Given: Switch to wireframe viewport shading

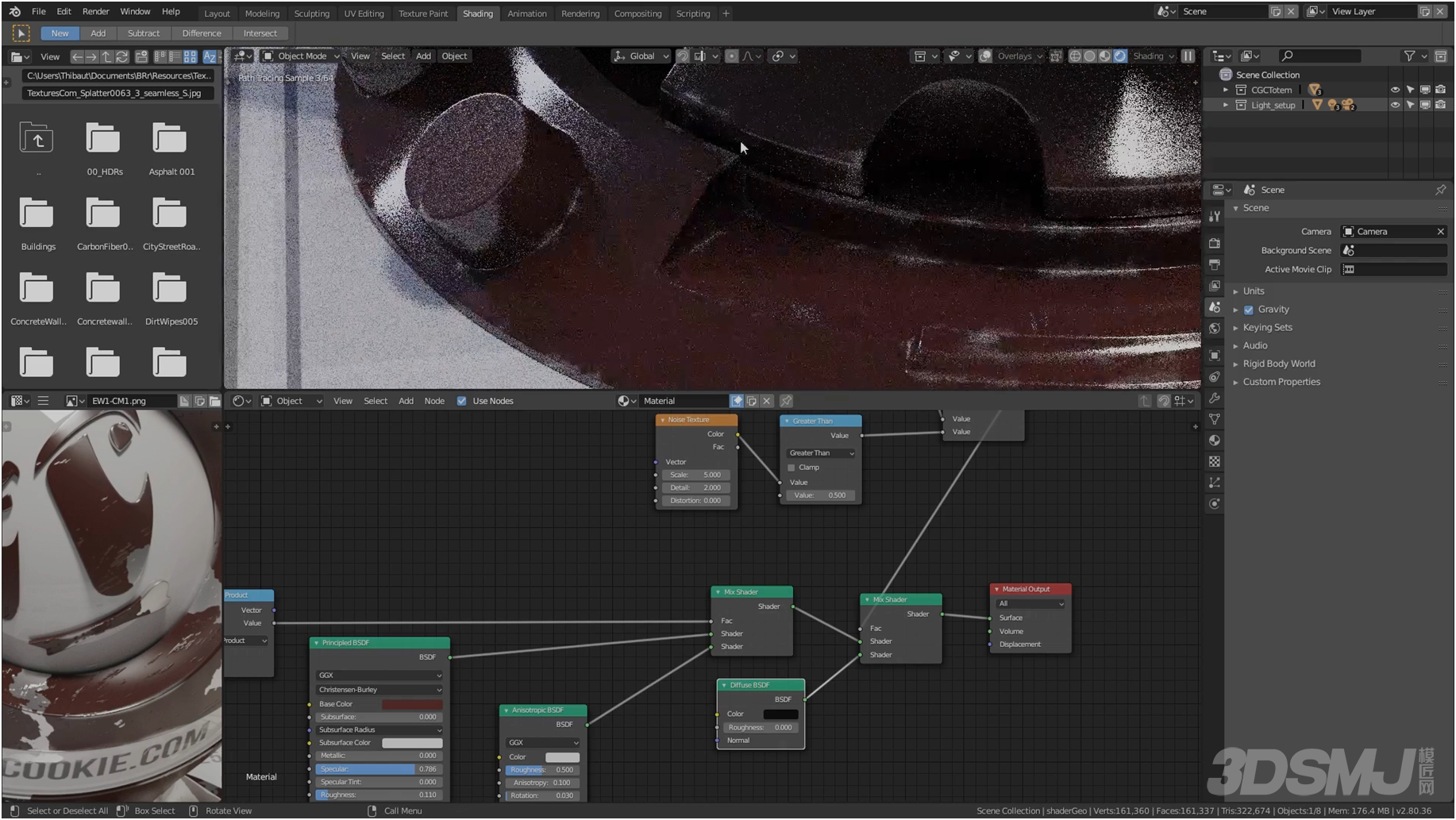Looking at the screenshot, I should point(1075,56).
